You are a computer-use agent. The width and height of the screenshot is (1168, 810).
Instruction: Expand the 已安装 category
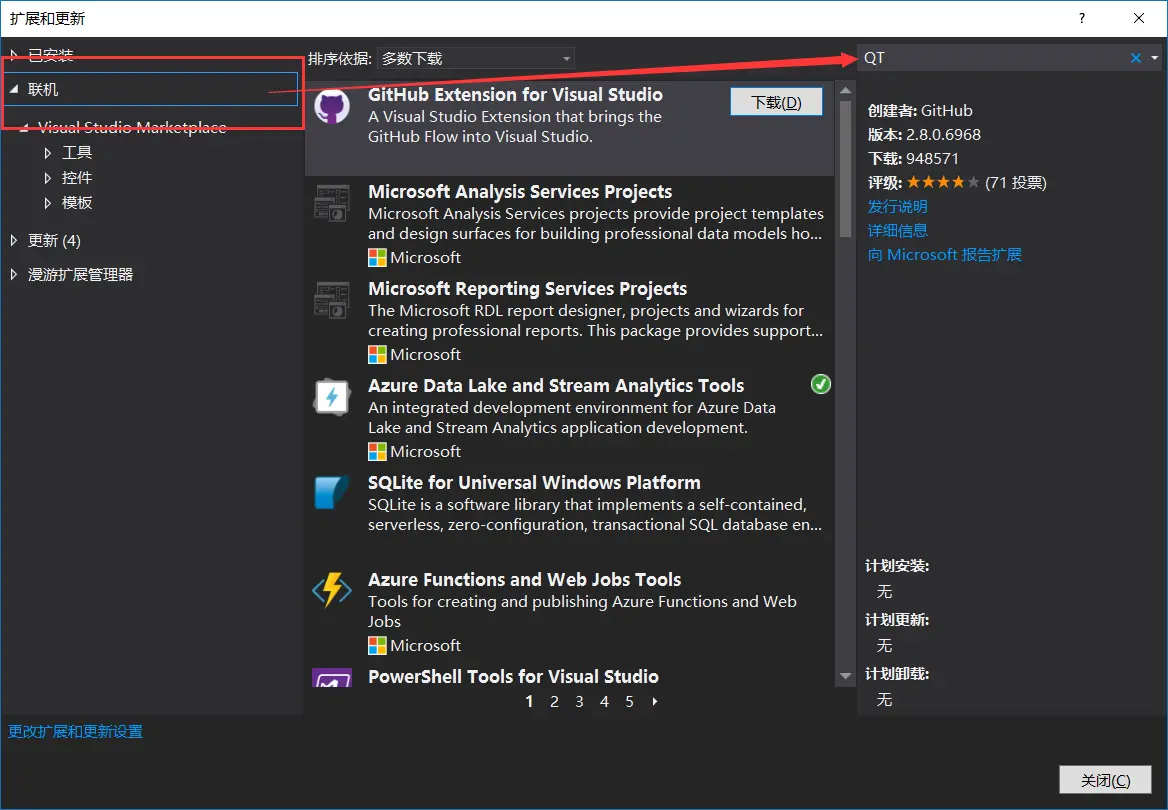coord(13,54)
